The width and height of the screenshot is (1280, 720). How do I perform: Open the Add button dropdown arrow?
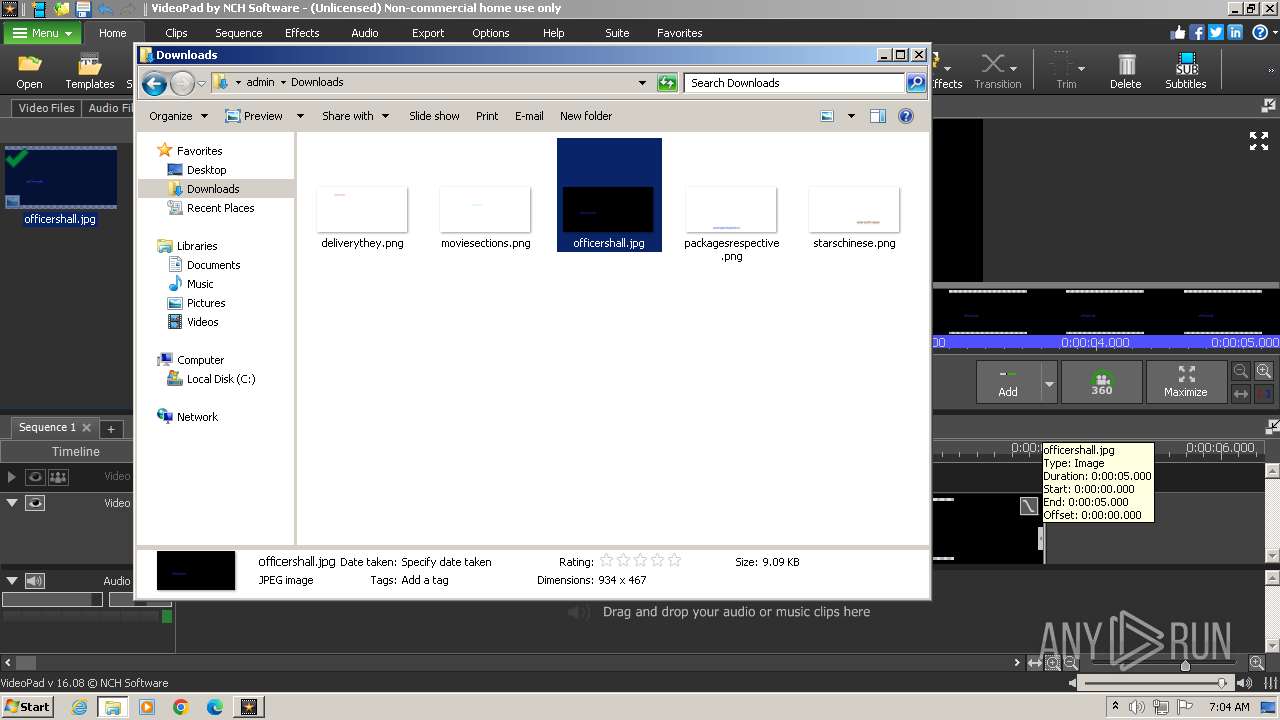pyautogui.click(x=1049, y=382)
